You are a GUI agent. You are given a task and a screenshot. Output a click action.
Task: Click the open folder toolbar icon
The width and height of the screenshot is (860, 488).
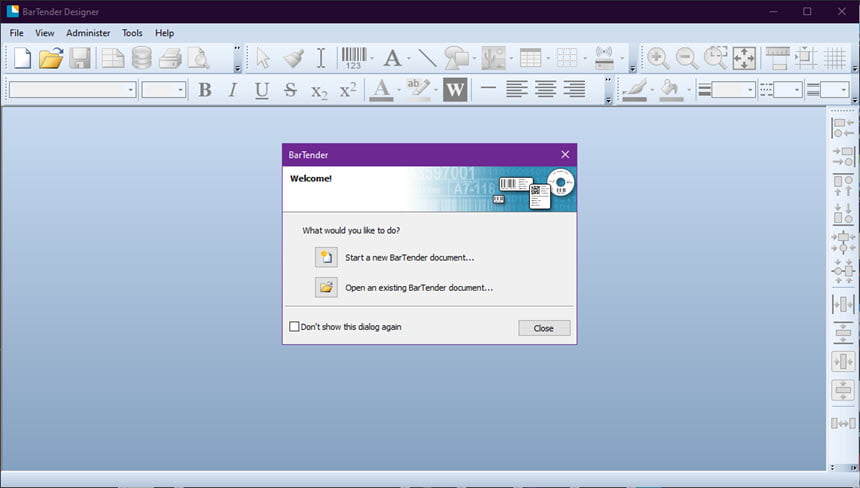click(51, 58)
